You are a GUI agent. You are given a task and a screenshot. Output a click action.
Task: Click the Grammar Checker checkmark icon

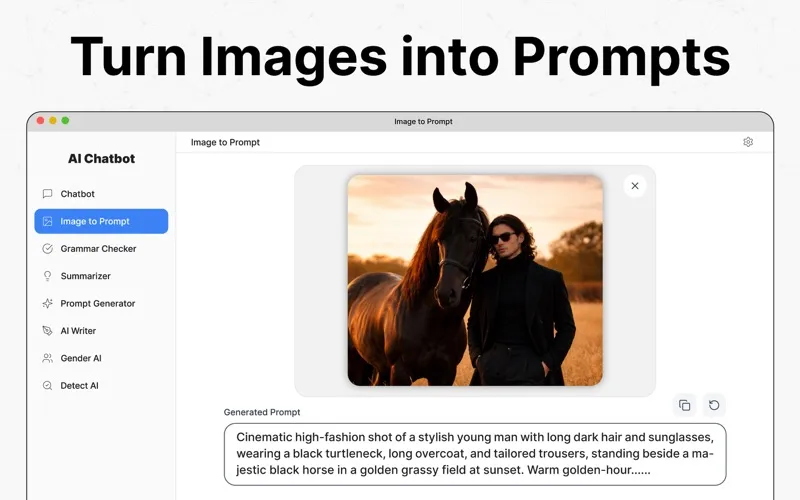pos(47,248)
